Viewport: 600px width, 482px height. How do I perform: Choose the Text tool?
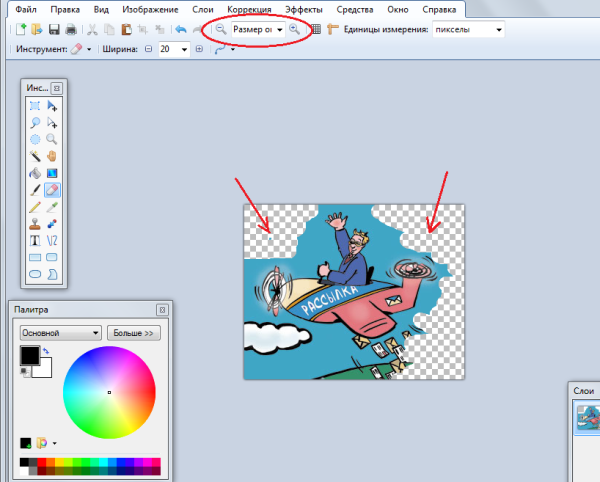tap(35, 240)
